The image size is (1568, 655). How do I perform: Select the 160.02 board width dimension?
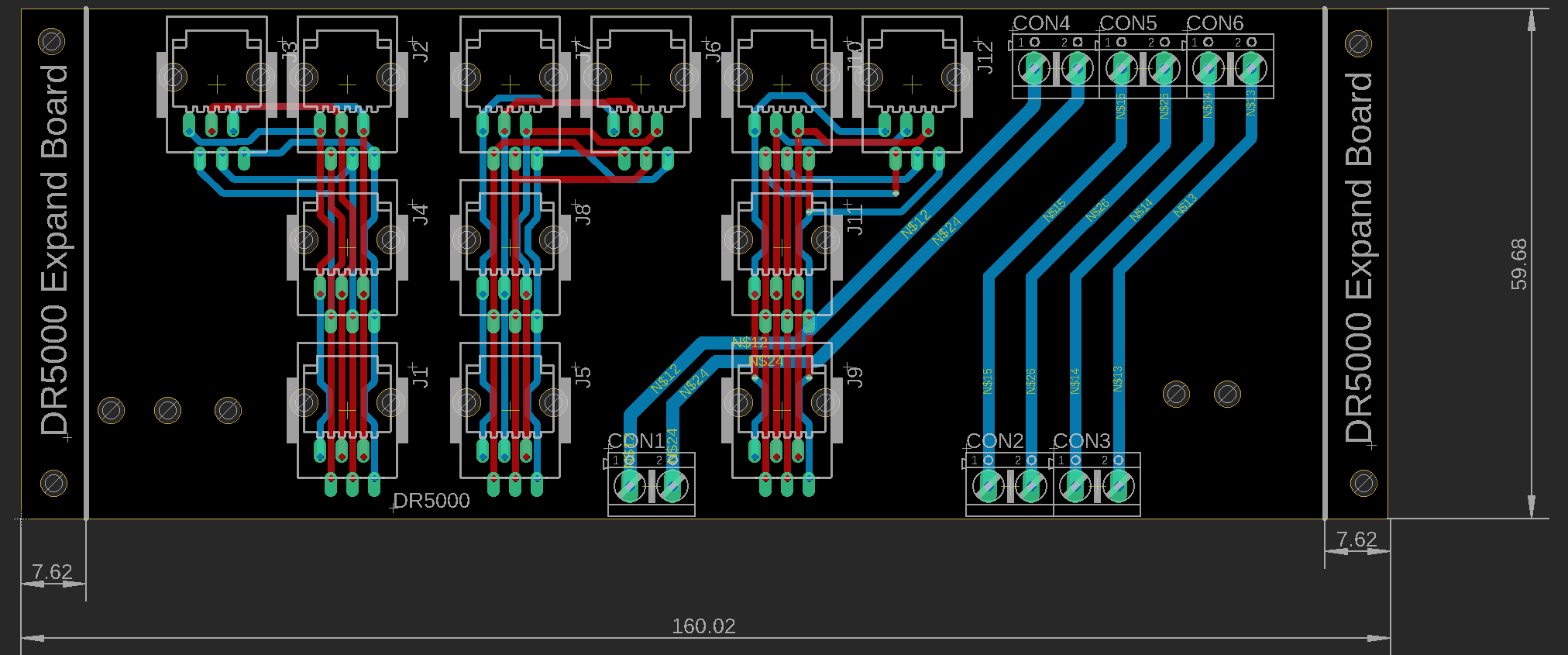(x=703, y=626)
